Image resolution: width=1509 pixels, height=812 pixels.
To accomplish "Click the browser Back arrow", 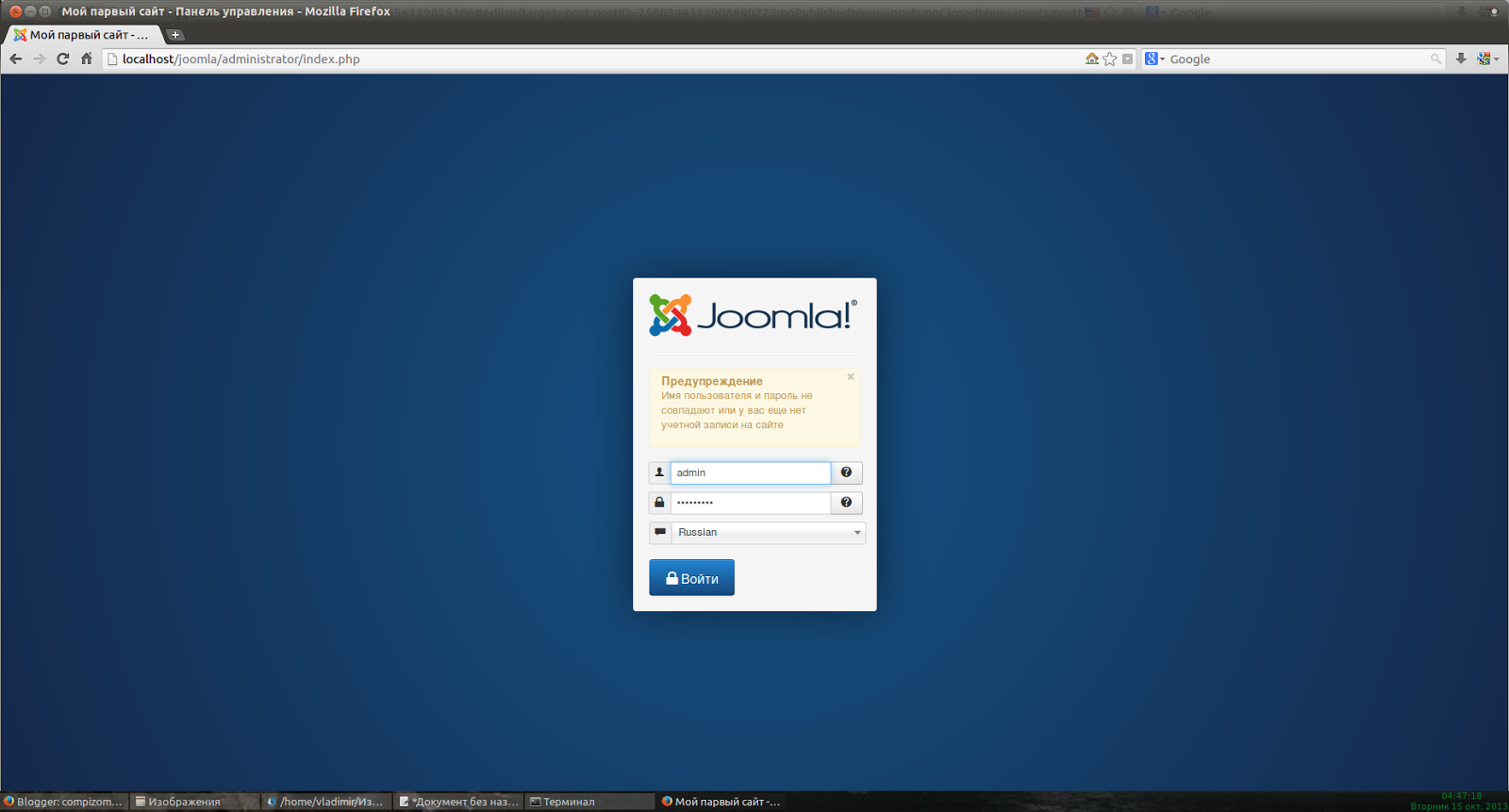I will (15, 58).
